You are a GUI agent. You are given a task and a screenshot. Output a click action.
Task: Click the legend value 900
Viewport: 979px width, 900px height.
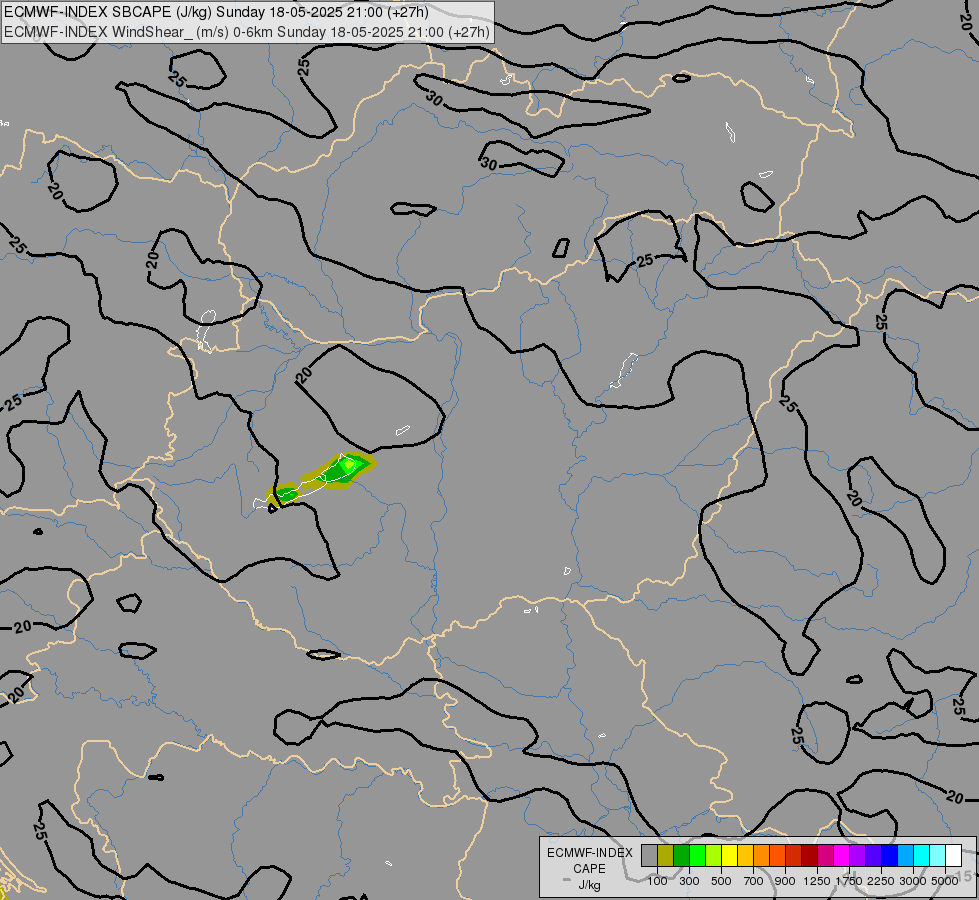point(785,881)
